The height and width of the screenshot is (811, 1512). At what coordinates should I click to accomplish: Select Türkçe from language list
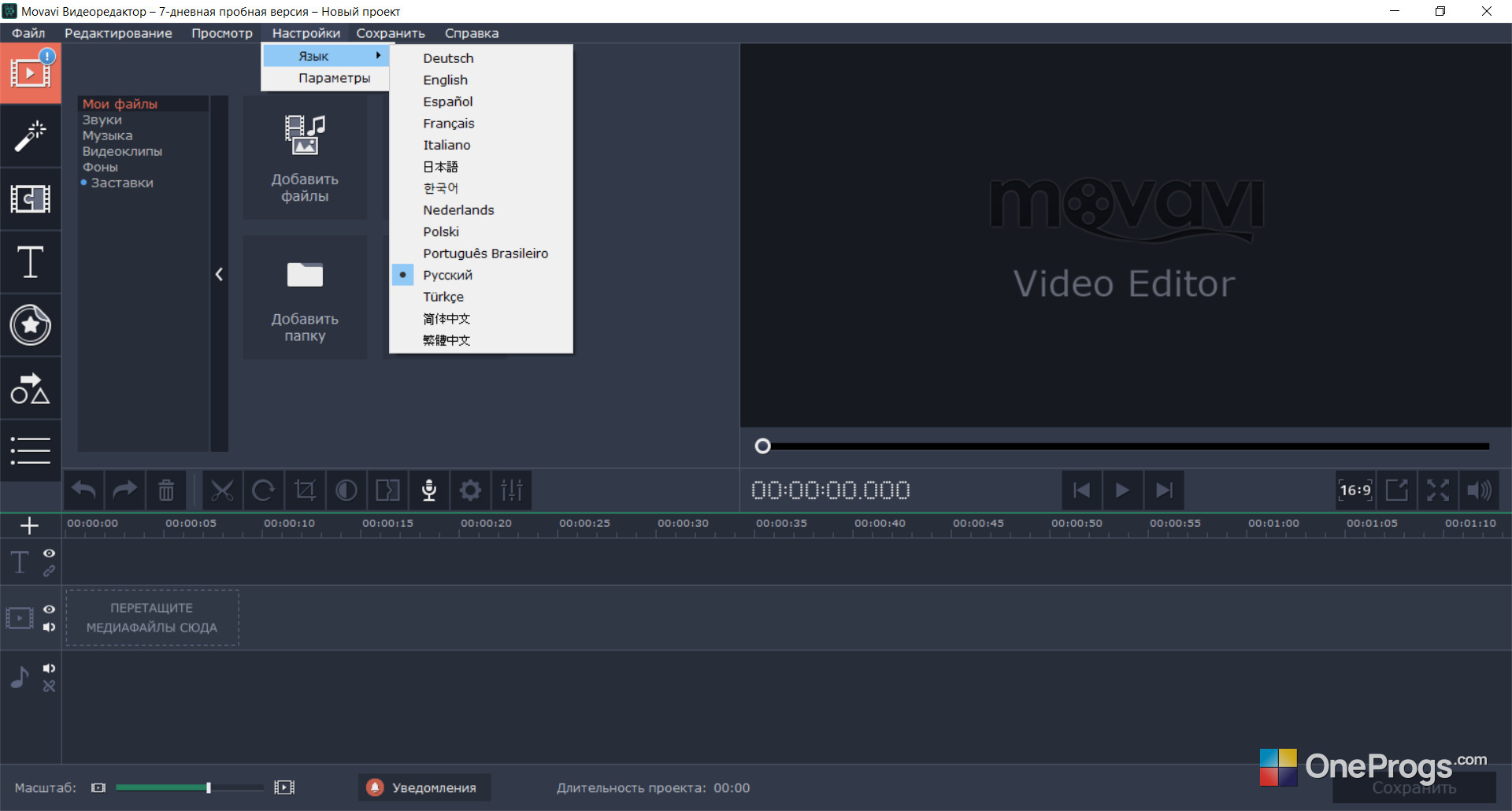click(x=481, y=297)
